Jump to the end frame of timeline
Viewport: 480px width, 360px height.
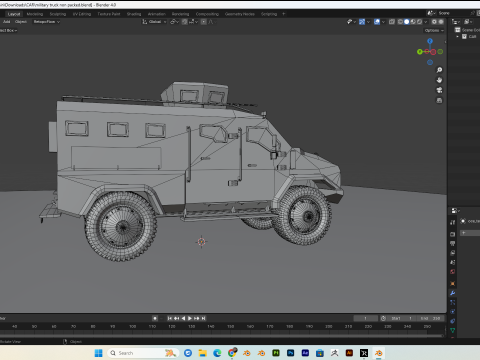(203, 318)
